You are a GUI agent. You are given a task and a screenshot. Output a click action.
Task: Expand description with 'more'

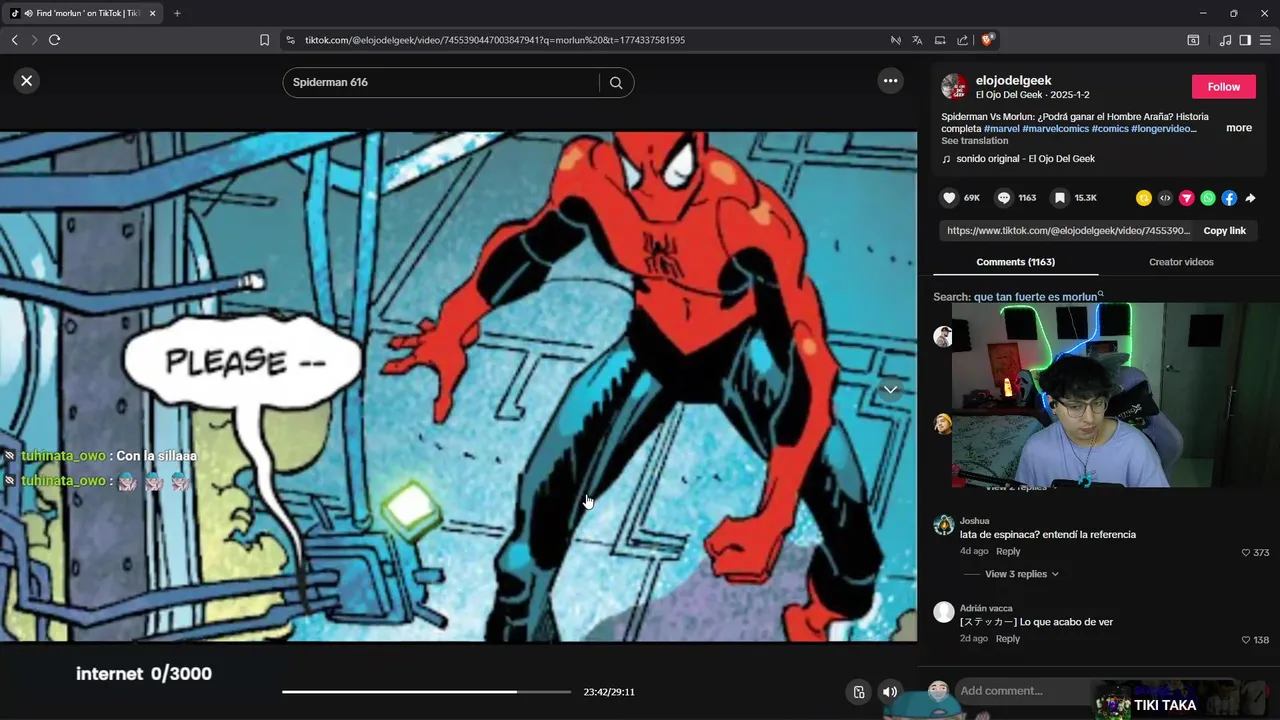point(1239,128)
